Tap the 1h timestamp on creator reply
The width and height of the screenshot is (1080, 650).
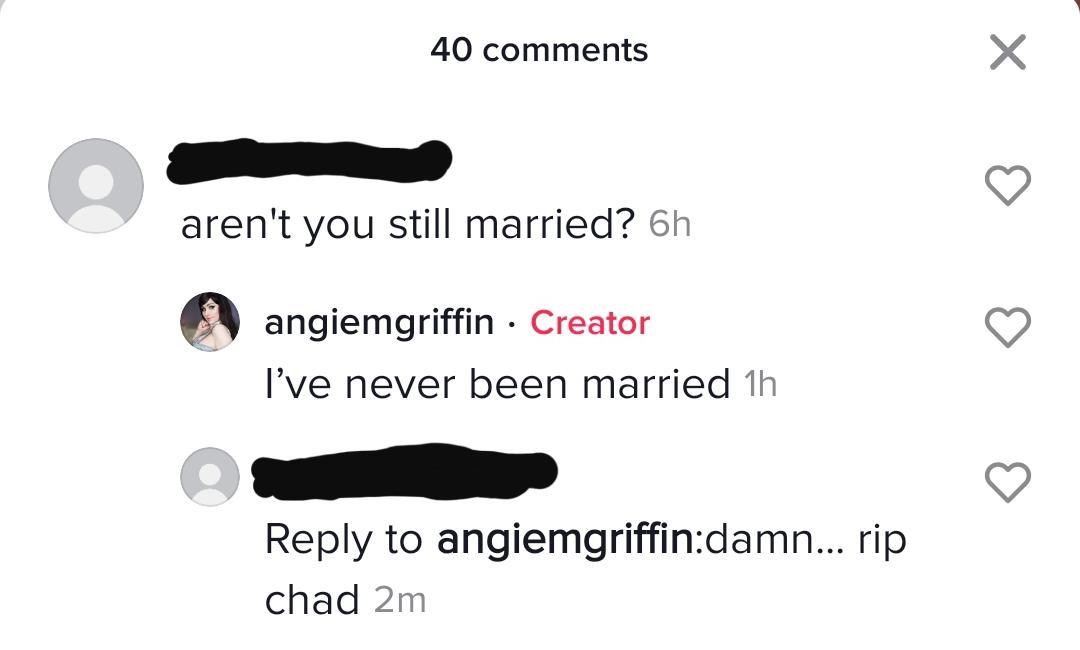pos(760,385)
